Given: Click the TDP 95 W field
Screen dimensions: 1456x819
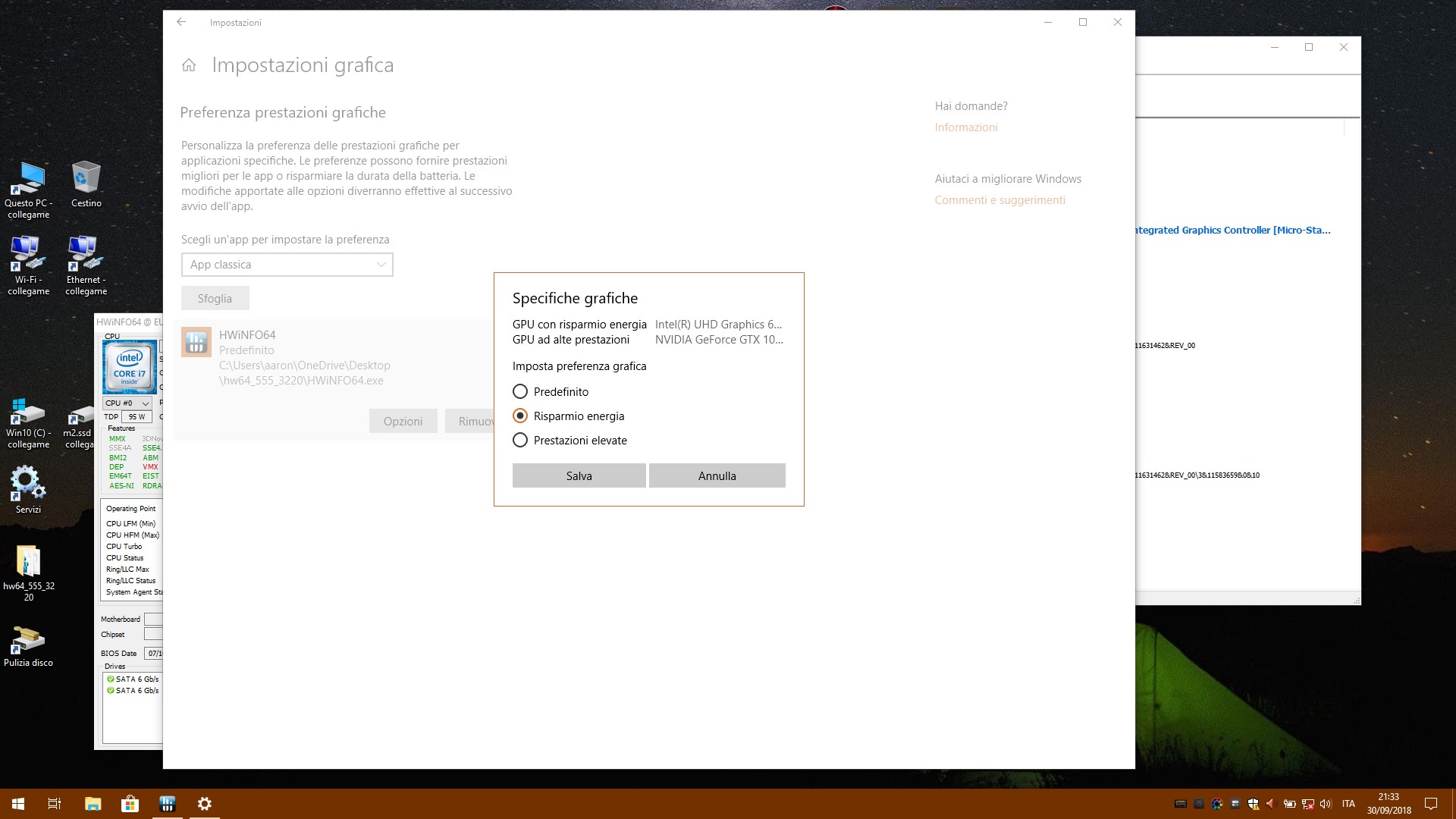Looking at the screenshot, I should click(136, 417).
